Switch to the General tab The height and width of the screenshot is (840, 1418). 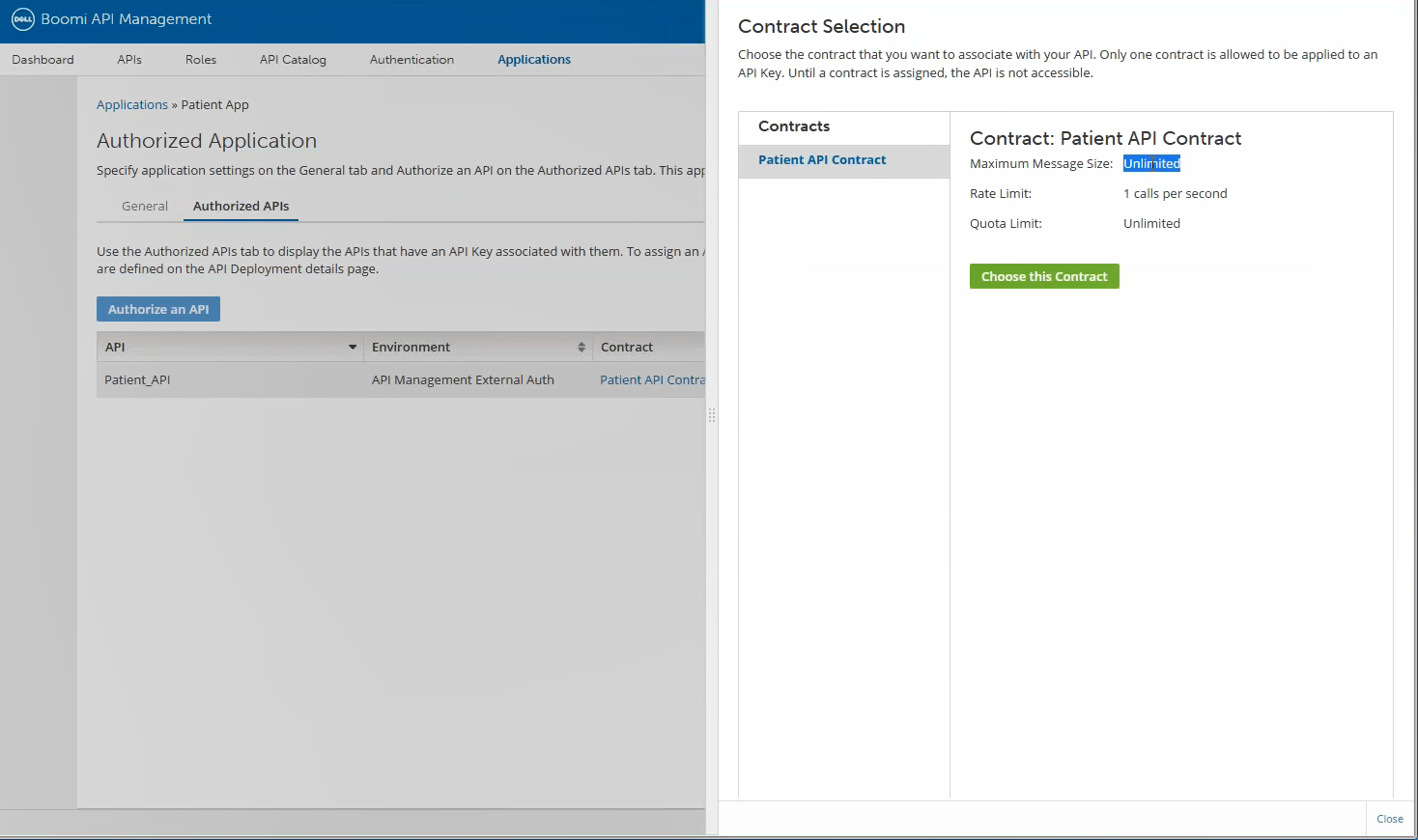point(145,206)
